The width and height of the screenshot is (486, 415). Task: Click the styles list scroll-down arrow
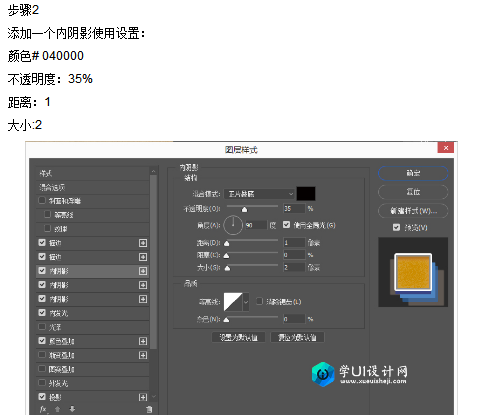[153, 397]
